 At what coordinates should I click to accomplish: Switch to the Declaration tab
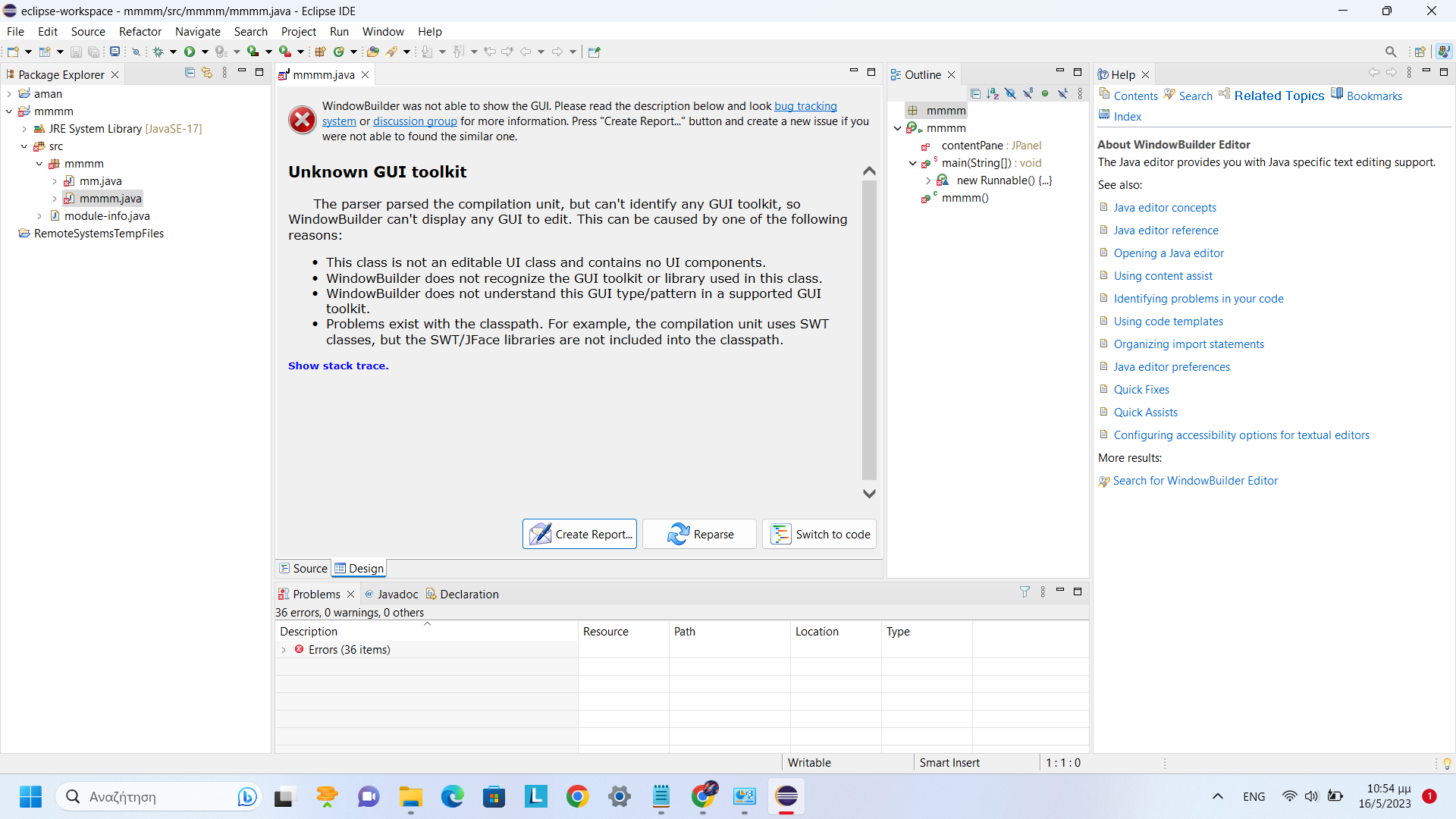462,594
